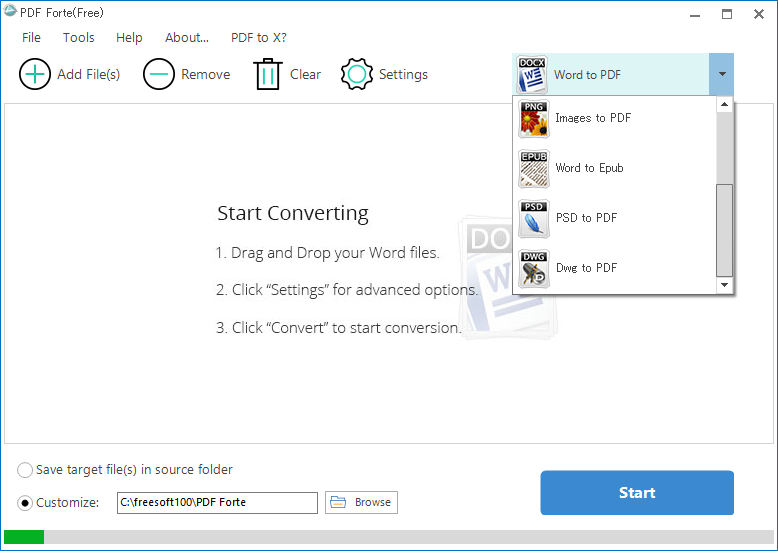
Task: Click the PDF to X? menu item
Action: click(x=259, y=38)
